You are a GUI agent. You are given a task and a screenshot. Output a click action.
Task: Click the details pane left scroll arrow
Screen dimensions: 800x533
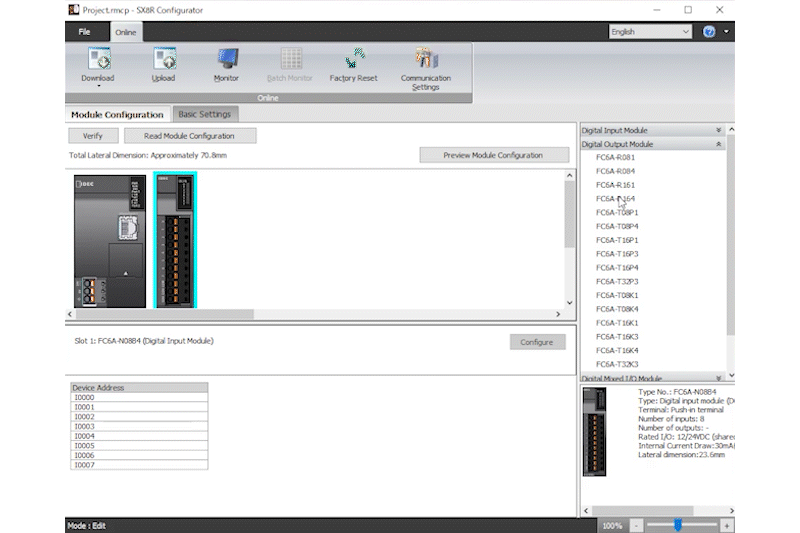click(x=586, y=510)
